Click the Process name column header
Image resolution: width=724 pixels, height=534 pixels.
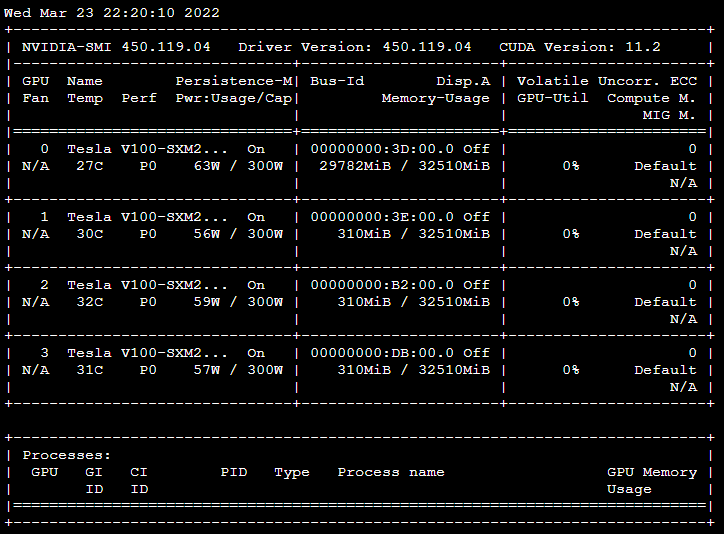pos(391,472)
